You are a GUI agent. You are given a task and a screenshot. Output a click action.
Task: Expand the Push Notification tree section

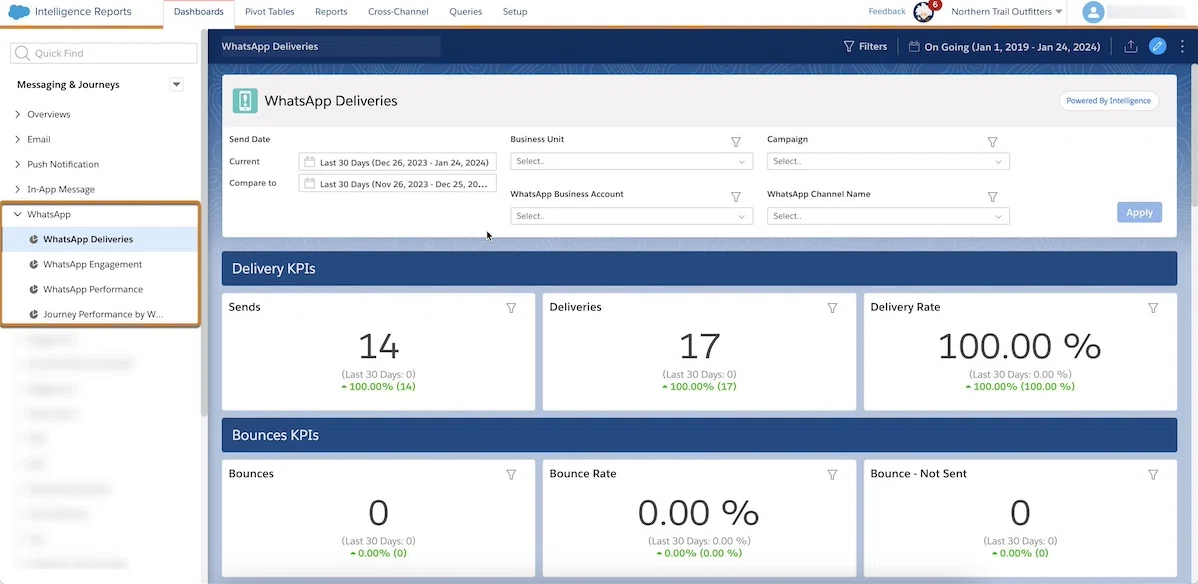pyautogui.click(x=18, y=164)
